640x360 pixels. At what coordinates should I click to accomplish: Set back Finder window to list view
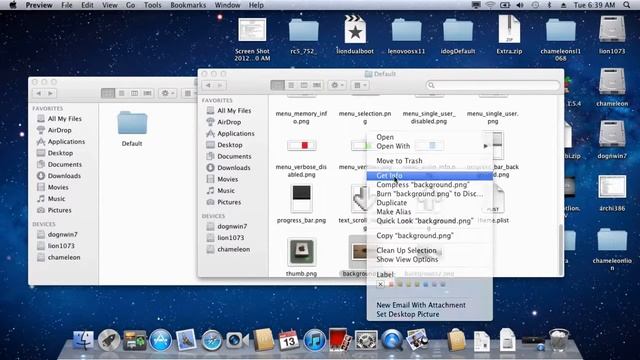pyautogui.click(x=121, y=93)
